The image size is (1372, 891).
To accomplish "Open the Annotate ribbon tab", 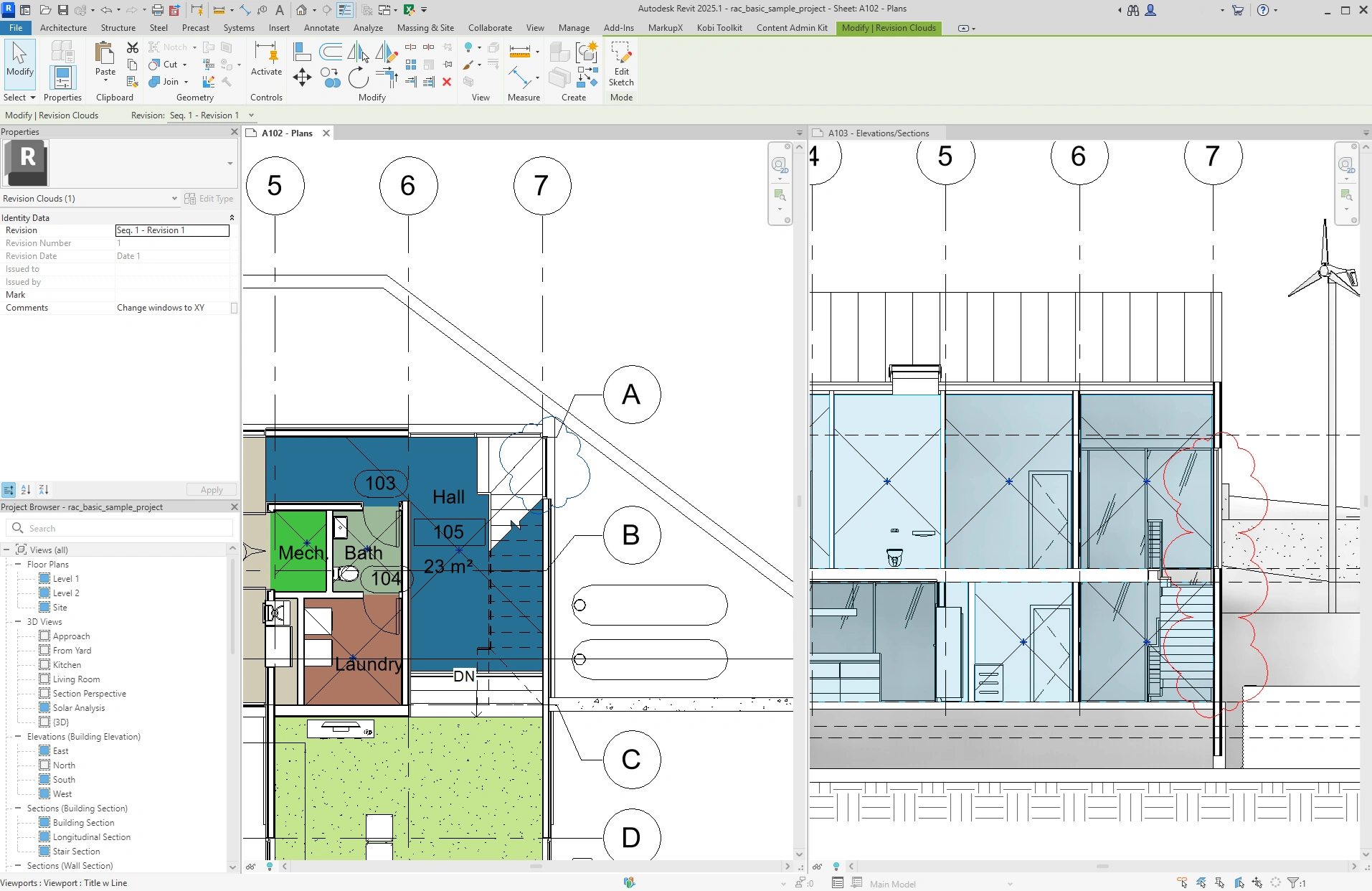I will pyautogui.click(x=321, y=28).
